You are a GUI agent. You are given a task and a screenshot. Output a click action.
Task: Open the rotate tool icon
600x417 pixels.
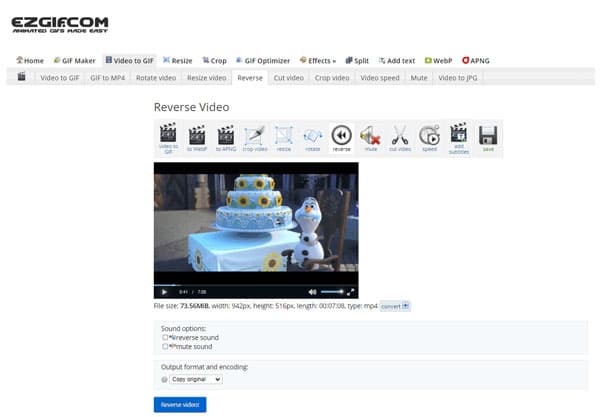click(x=313, y=138)
